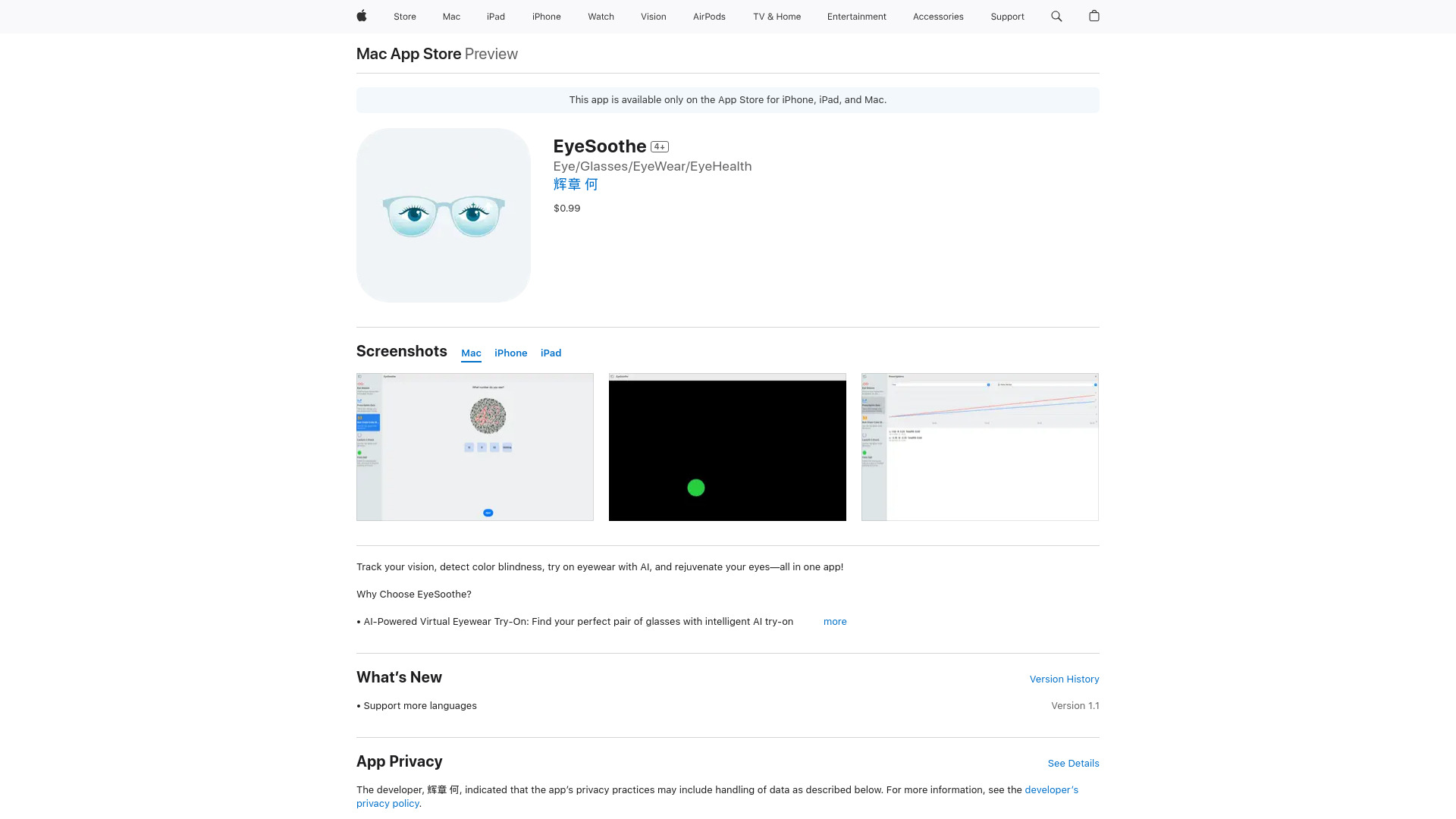Viewport: 1456px width, 819px height.
Task: Click the 'Version History' link
Action: pos(1064,678)
